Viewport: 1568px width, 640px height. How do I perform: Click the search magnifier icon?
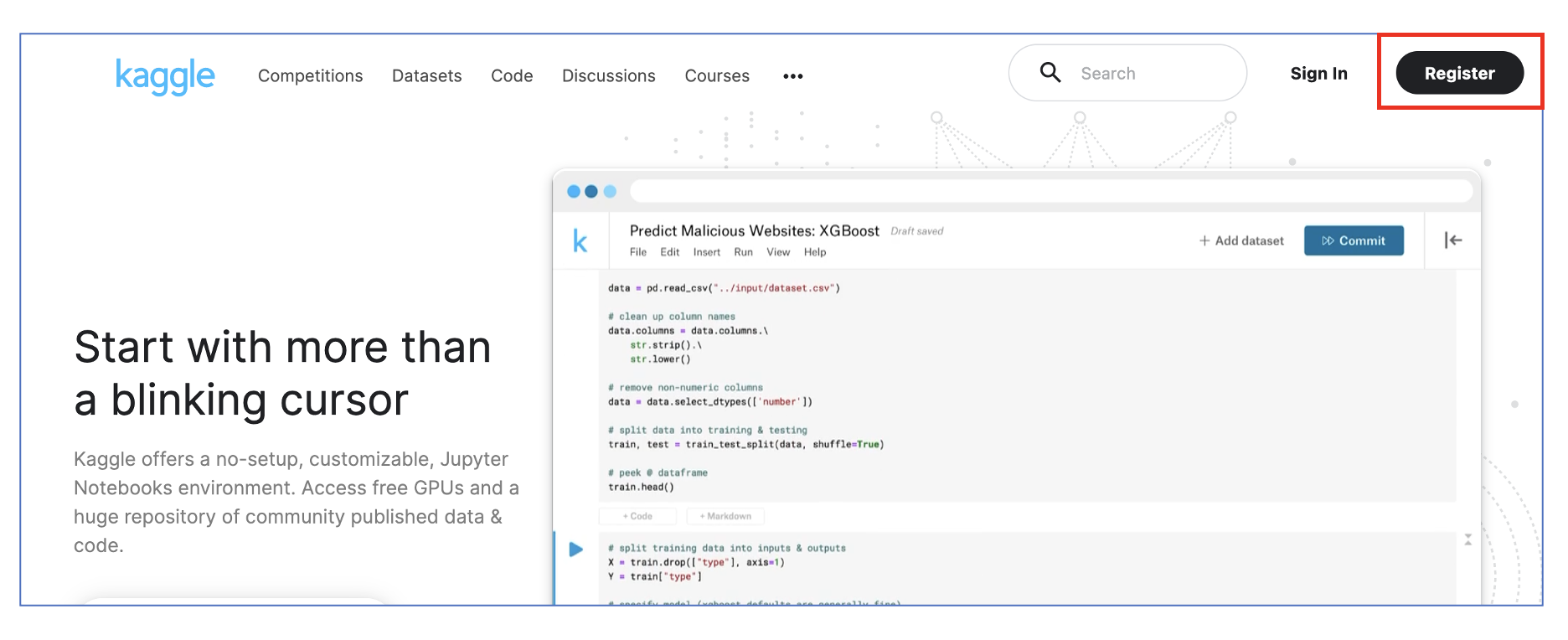point(1050,73)
